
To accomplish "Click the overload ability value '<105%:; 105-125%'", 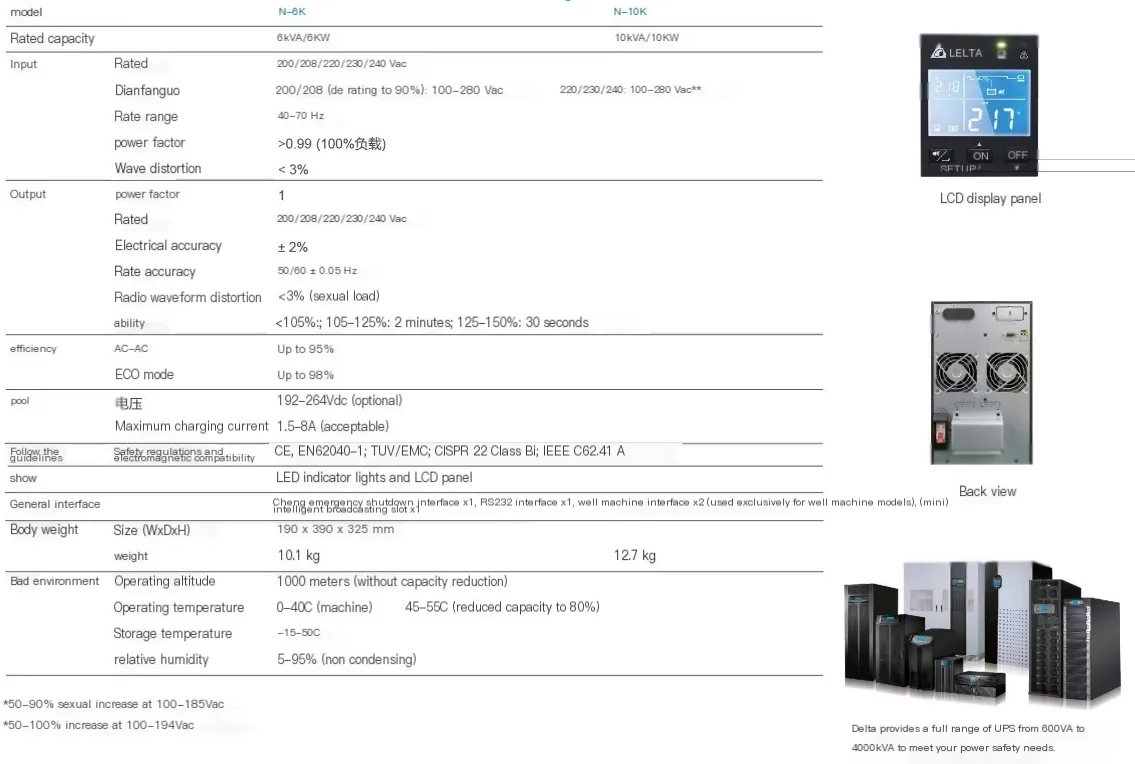I will (x=431, y=322).
